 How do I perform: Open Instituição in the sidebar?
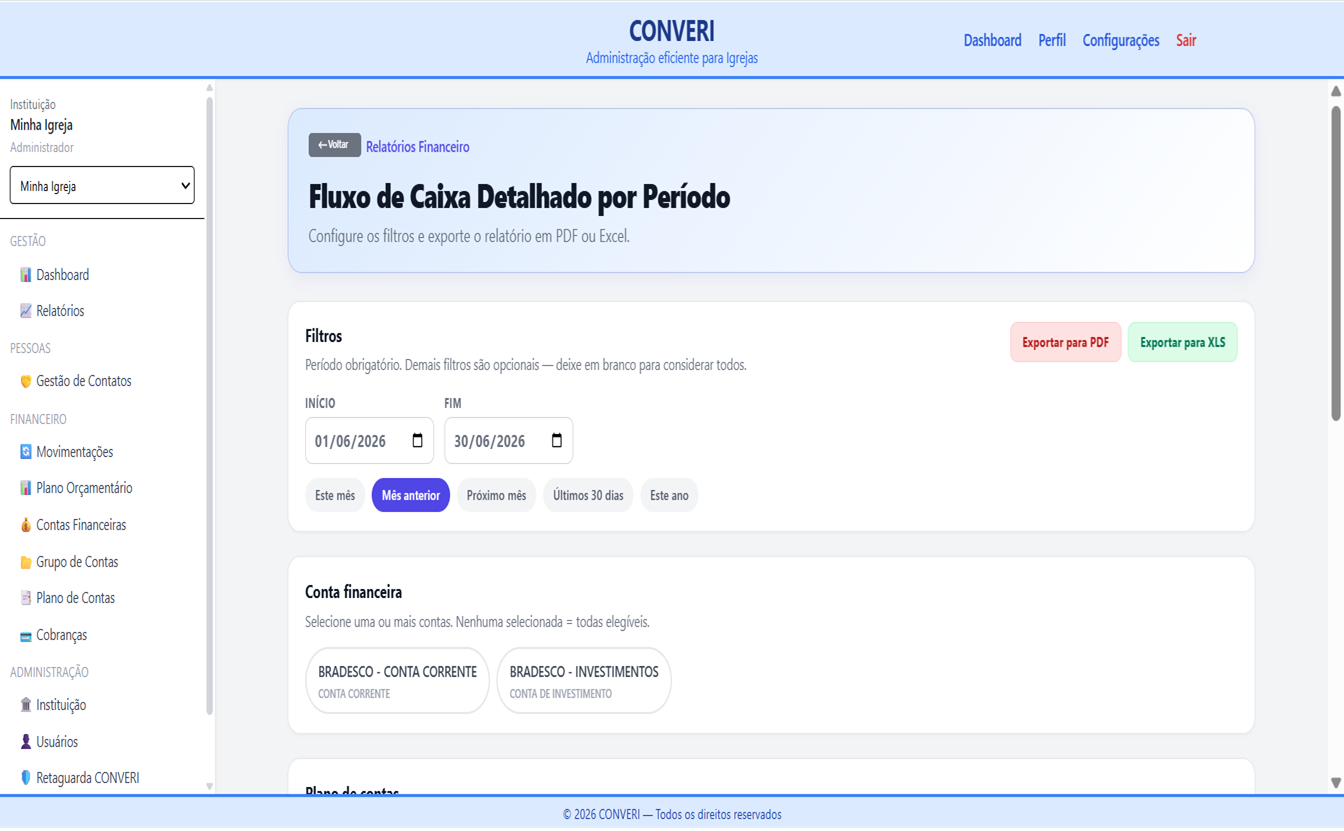click(x=60, y=705)
